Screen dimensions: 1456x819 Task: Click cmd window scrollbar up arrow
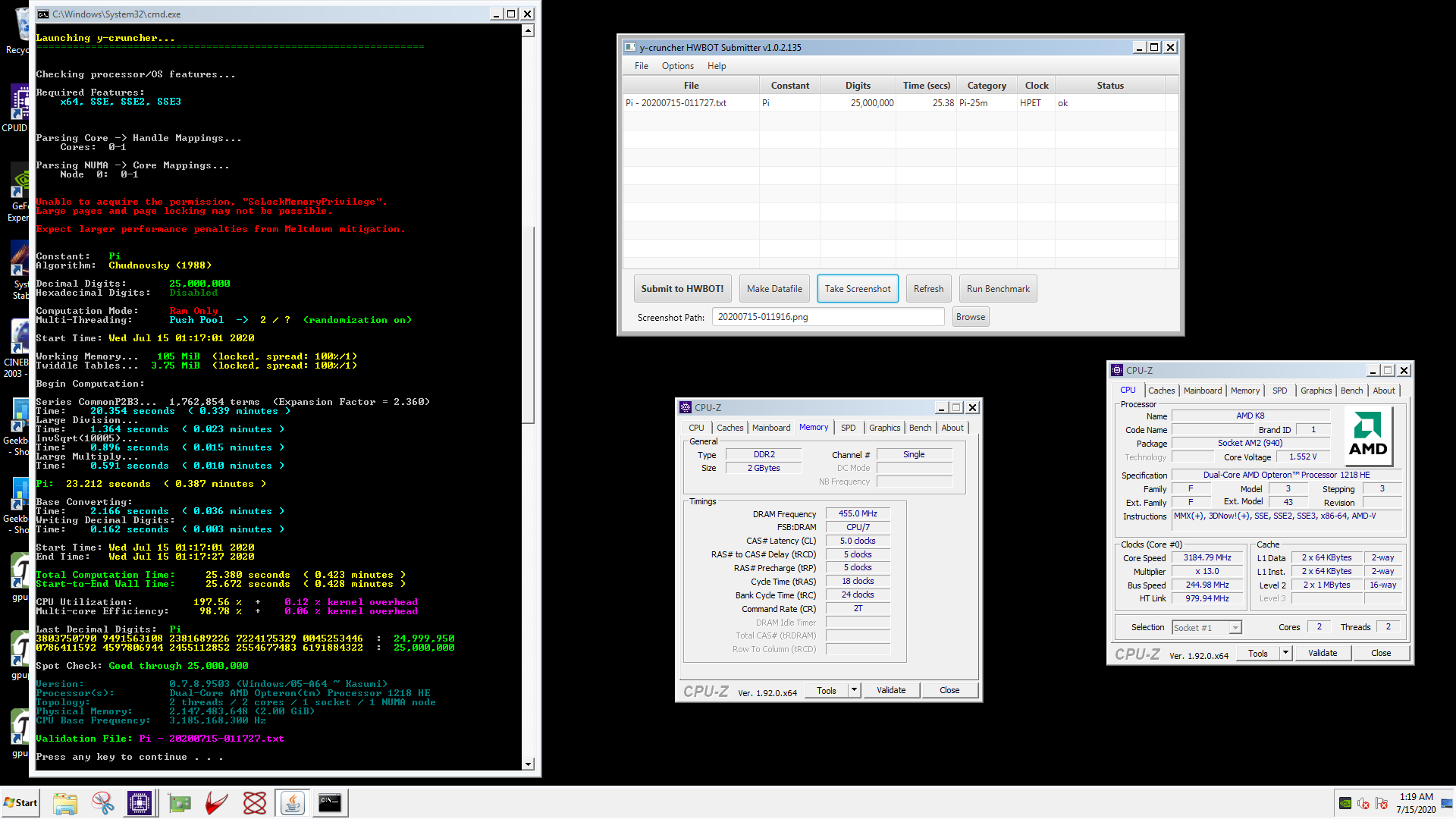coord(529,30)
